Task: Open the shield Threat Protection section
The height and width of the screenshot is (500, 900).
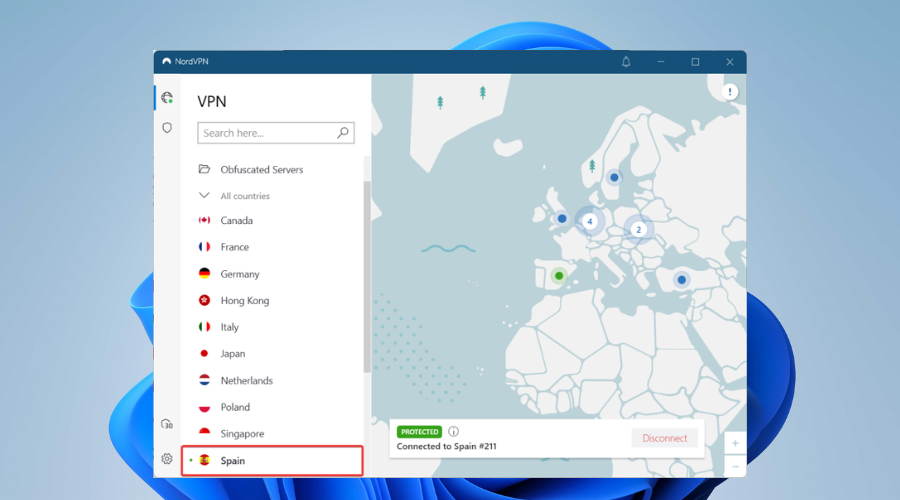Action: 167,128
